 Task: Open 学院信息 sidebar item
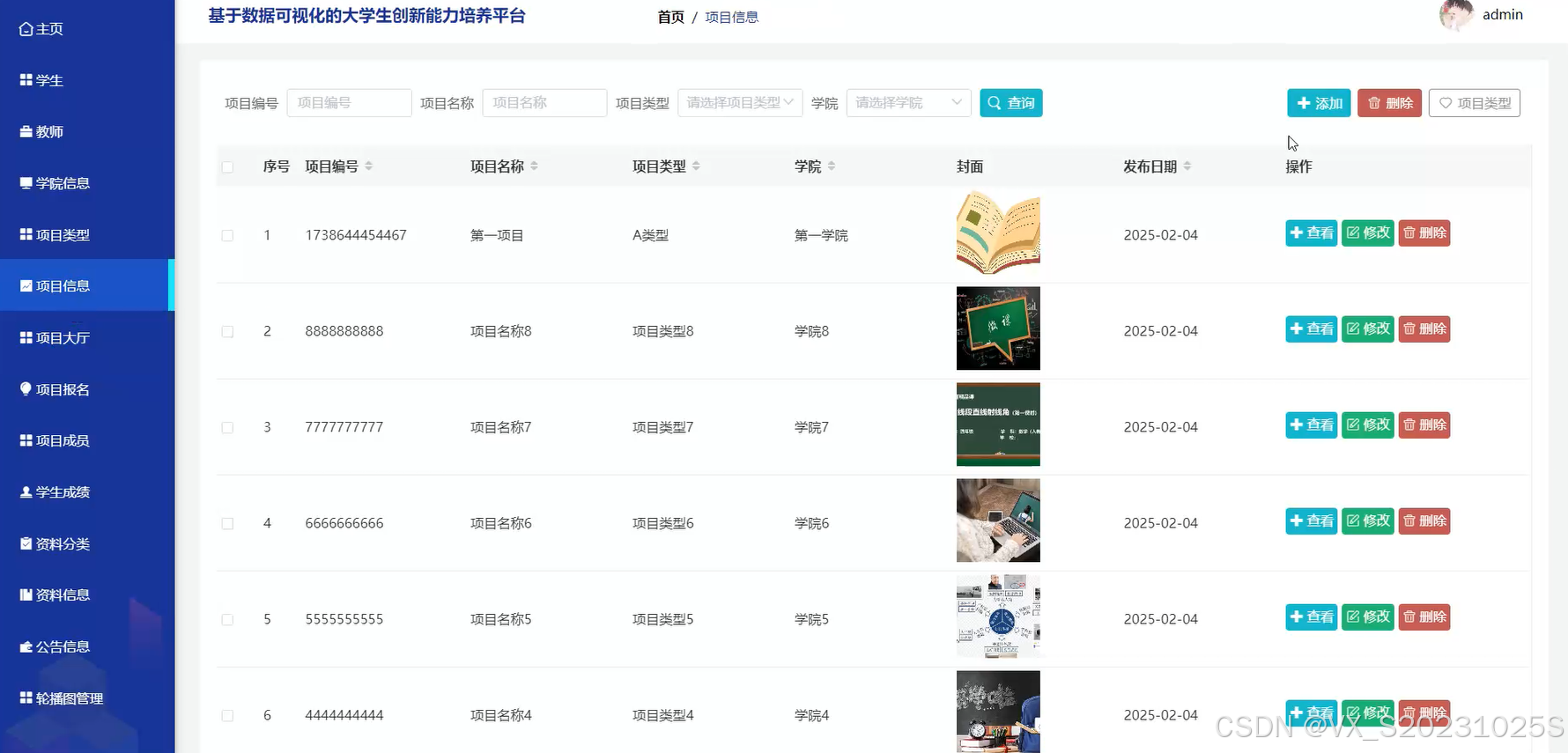tap(55, 183)
